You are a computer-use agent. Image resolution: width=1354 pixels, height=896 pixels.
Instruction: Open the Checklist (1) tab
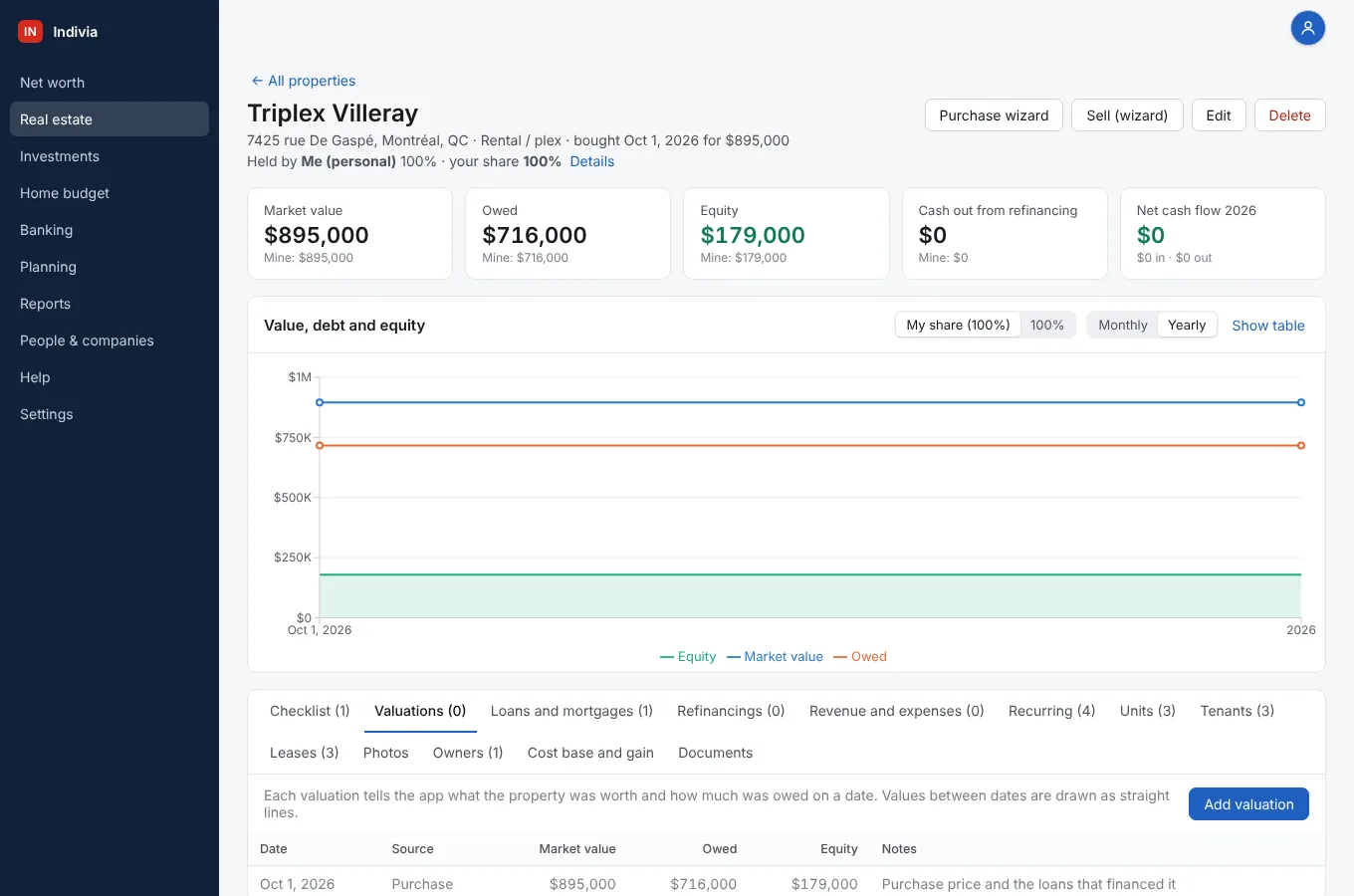tap(310, 711)
